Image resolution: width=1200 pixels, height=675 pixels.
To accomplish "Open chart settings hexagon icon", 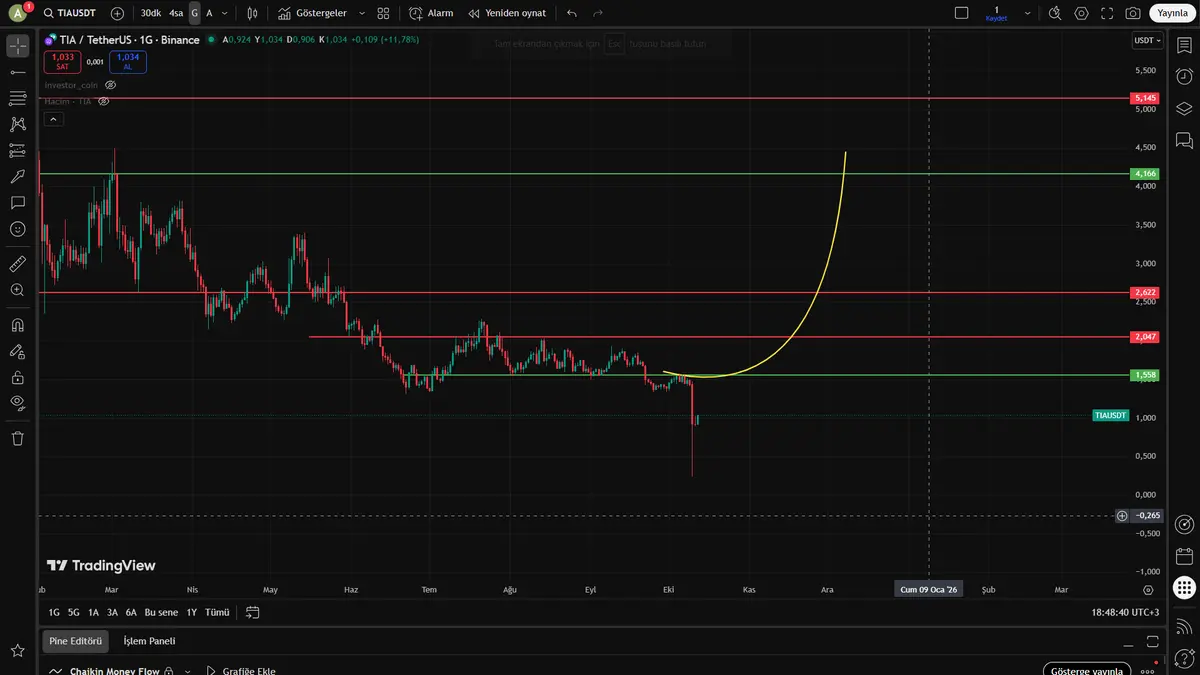I will pos(1081,13).
